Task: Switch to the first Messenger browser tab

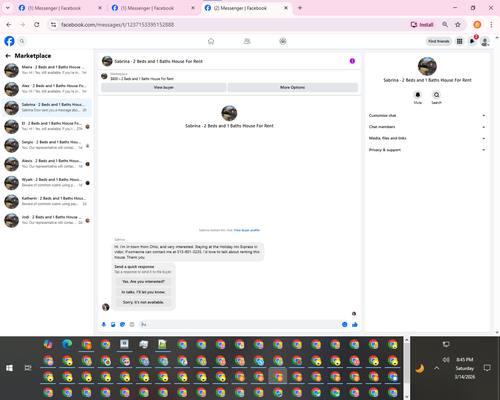Action: coord(60,8)
